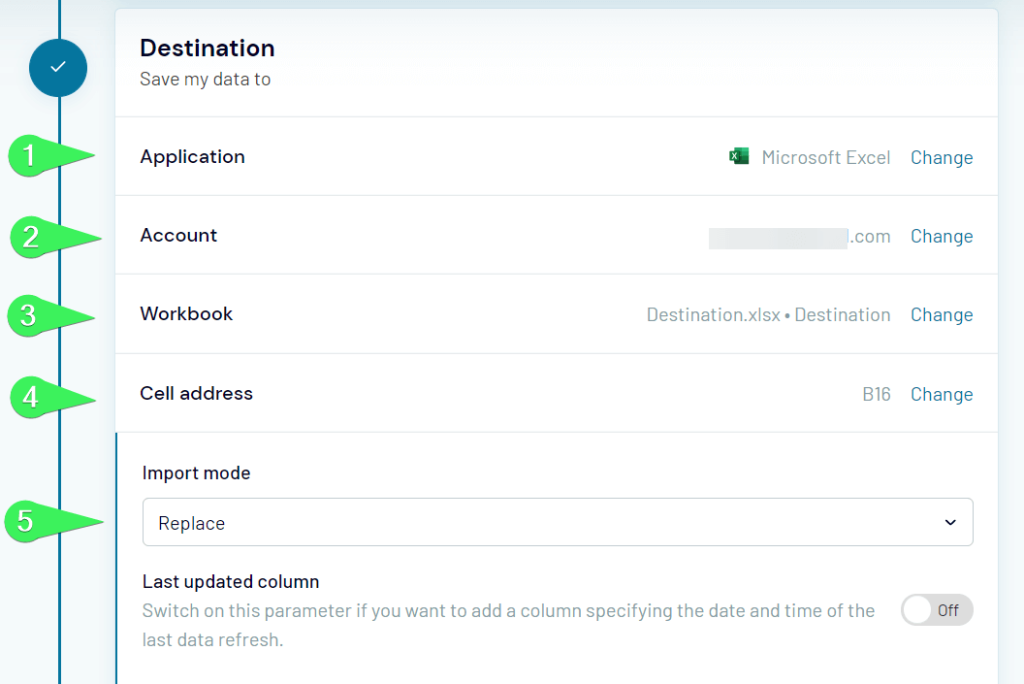
Task: Select the Application row label
Action: (192, 157)
